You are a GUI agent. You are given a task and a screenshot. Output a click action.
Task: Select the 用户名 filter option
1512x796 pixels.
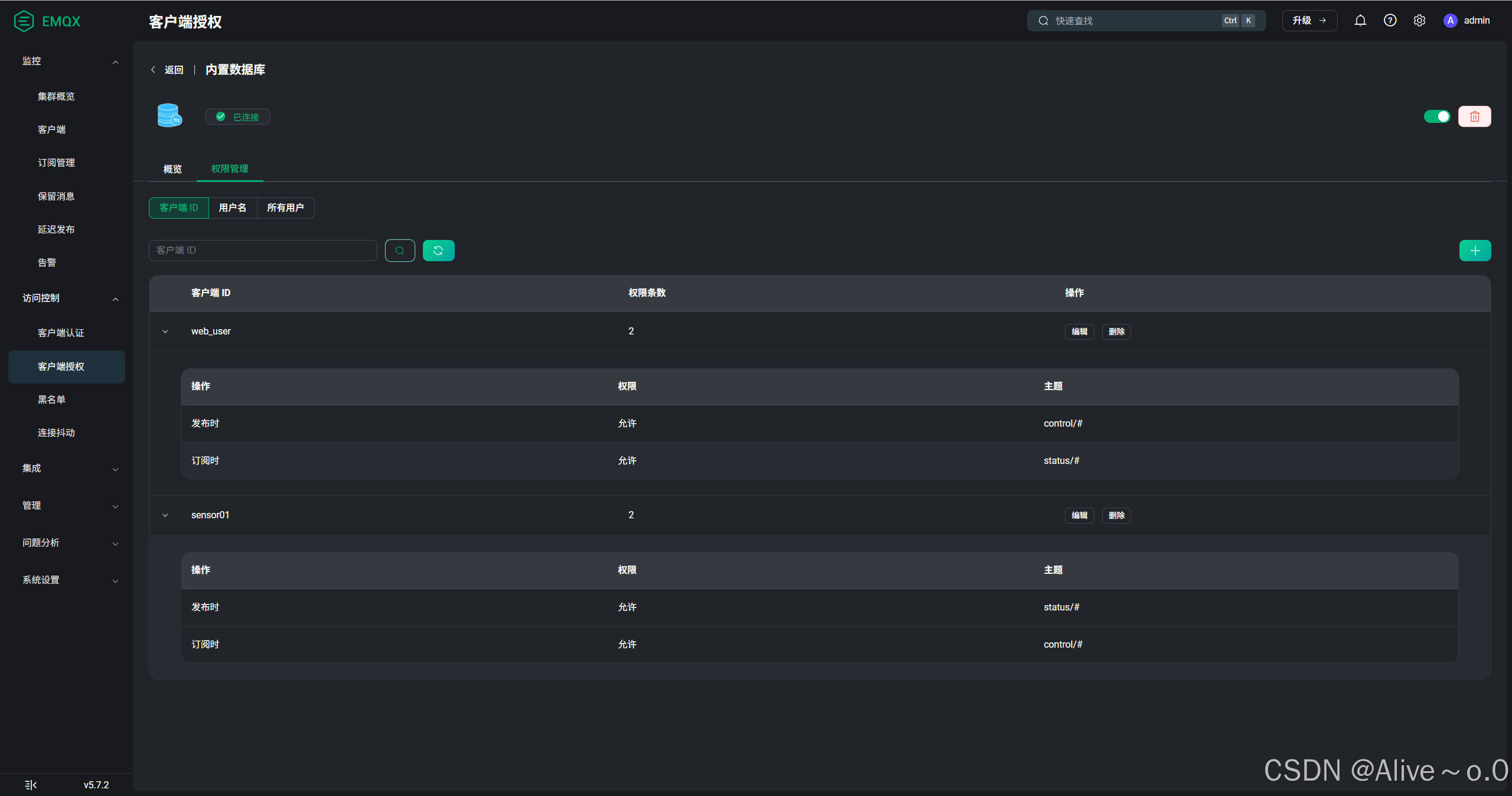click(233, 208)
